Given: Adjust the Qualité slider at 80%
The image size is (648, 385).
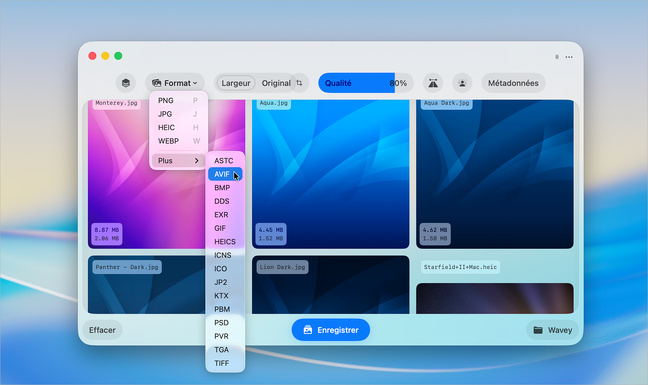Looking at the screenshot, I should pyautogui.click(x=367, y=83).
